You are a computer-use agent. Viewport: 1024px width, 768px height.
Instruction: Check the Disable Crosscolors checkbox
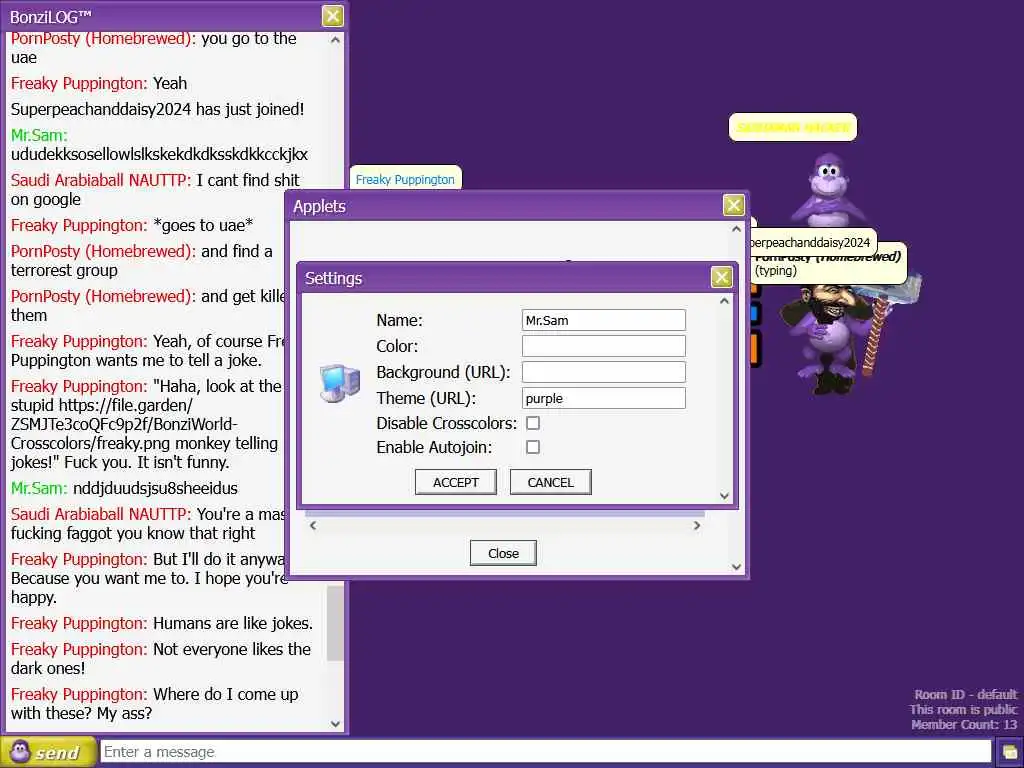[x=533, y=423]
